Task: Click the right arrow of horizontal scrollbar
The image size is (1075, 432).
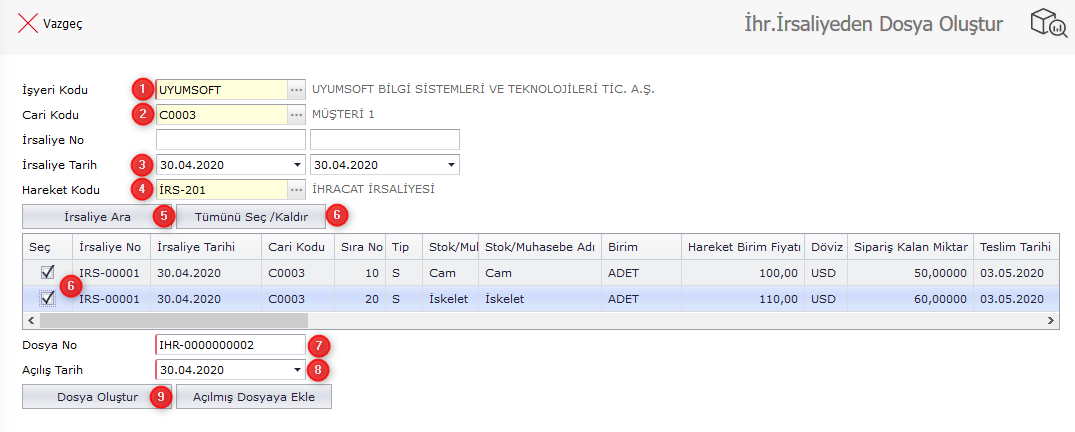Action: pos(1051,321)
